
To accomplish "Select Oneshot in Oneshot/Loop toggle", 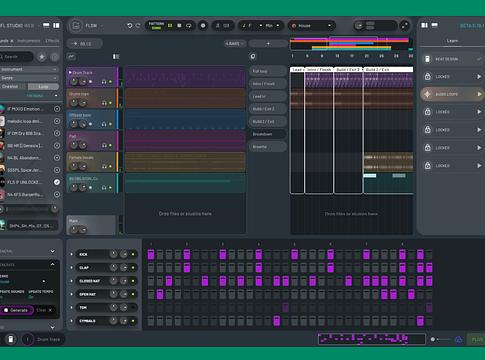I will tap(10, 87).
